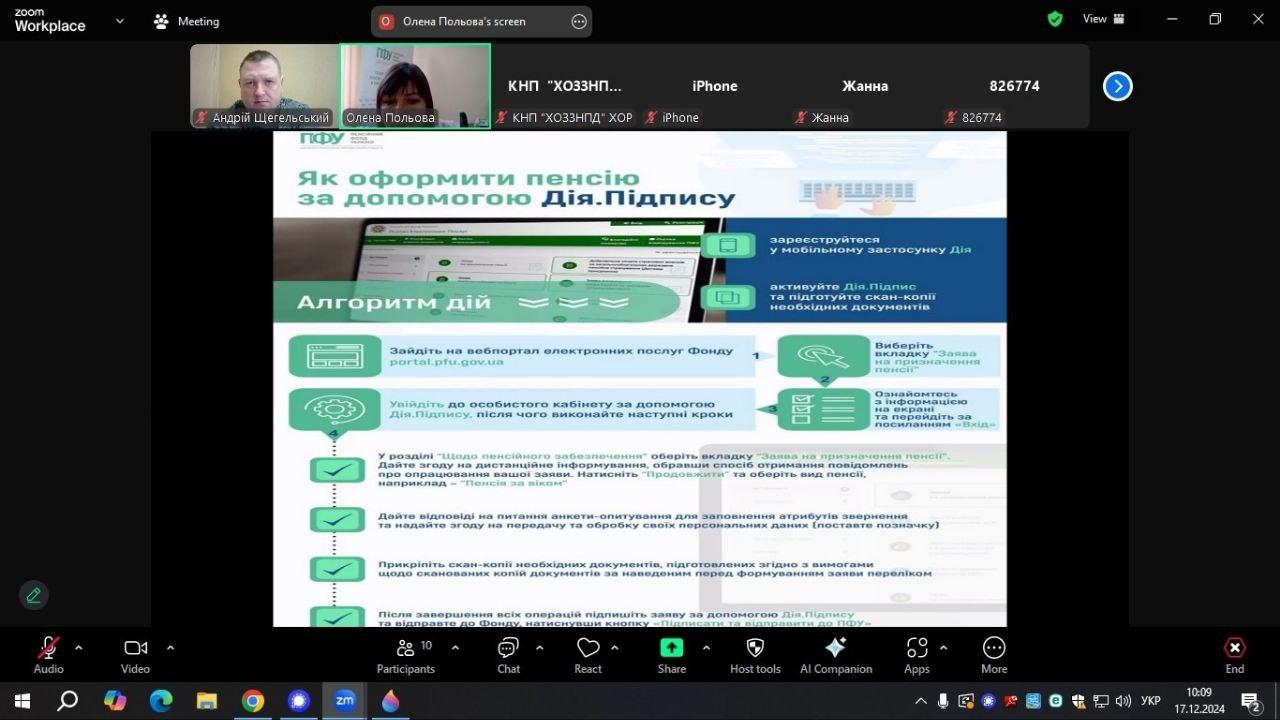Select Андрій Щегельський video thumbnail
Image resolution: width=1280 pixels, height=720 pixels.
(x=265, y=86)
